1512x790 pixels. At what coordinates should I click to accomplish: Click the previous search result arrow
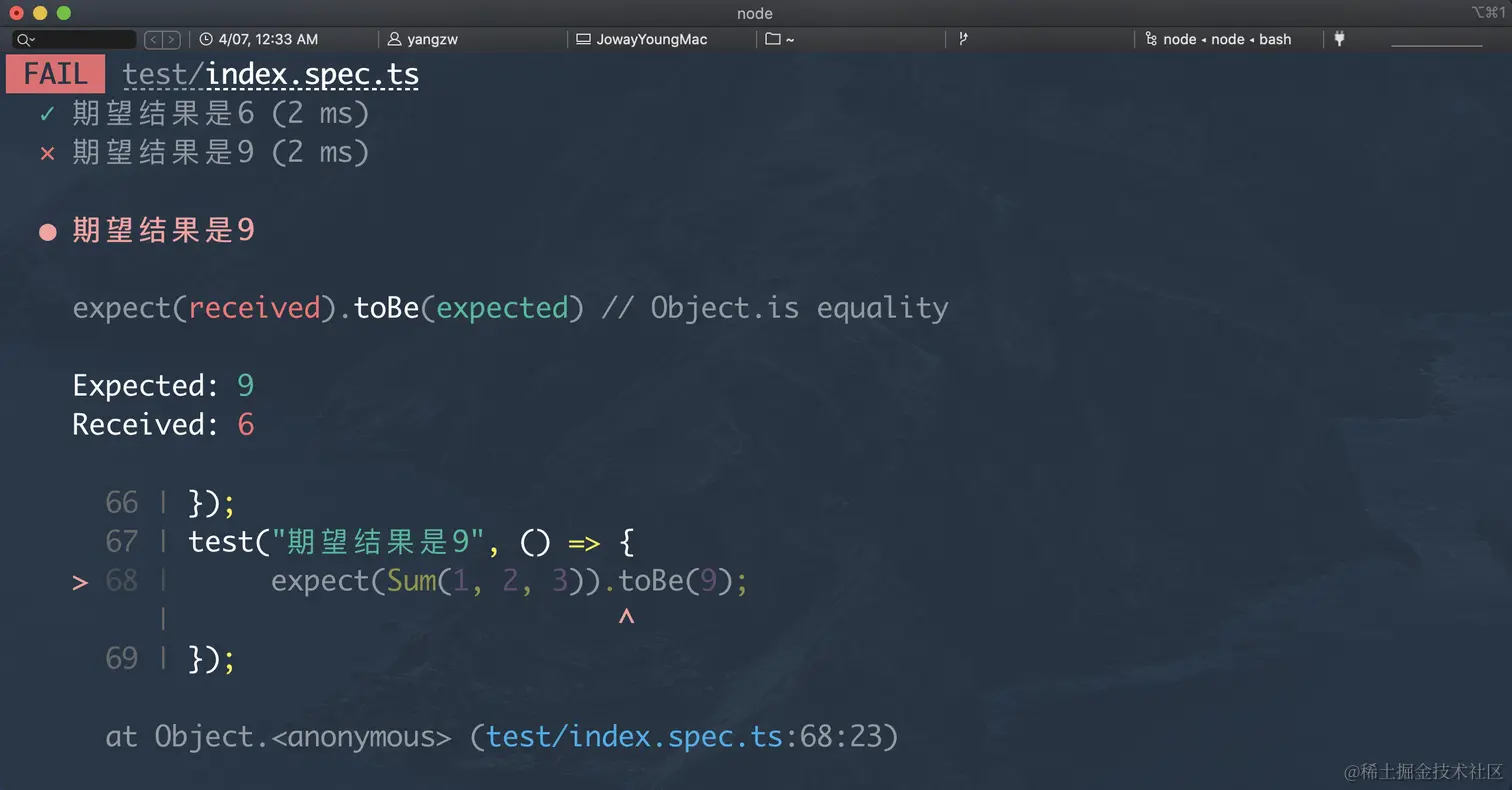(153, 40)
